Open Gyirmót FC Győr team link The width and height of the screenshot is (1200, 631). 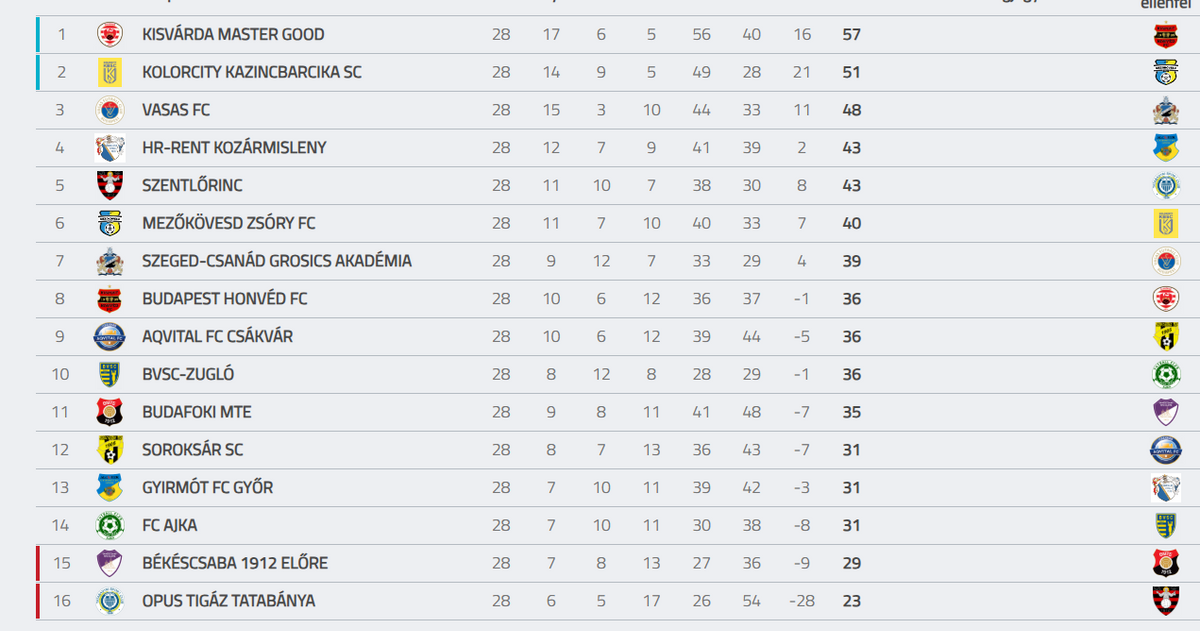pos(207,488)
